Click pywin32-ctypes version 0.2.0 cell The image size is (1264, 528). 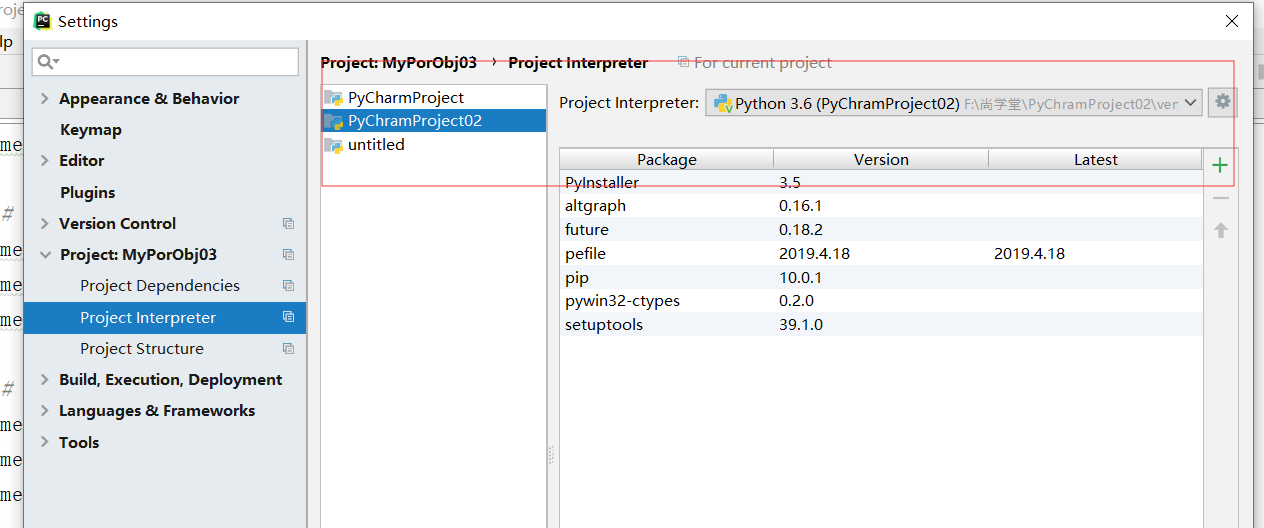(796, 301)
